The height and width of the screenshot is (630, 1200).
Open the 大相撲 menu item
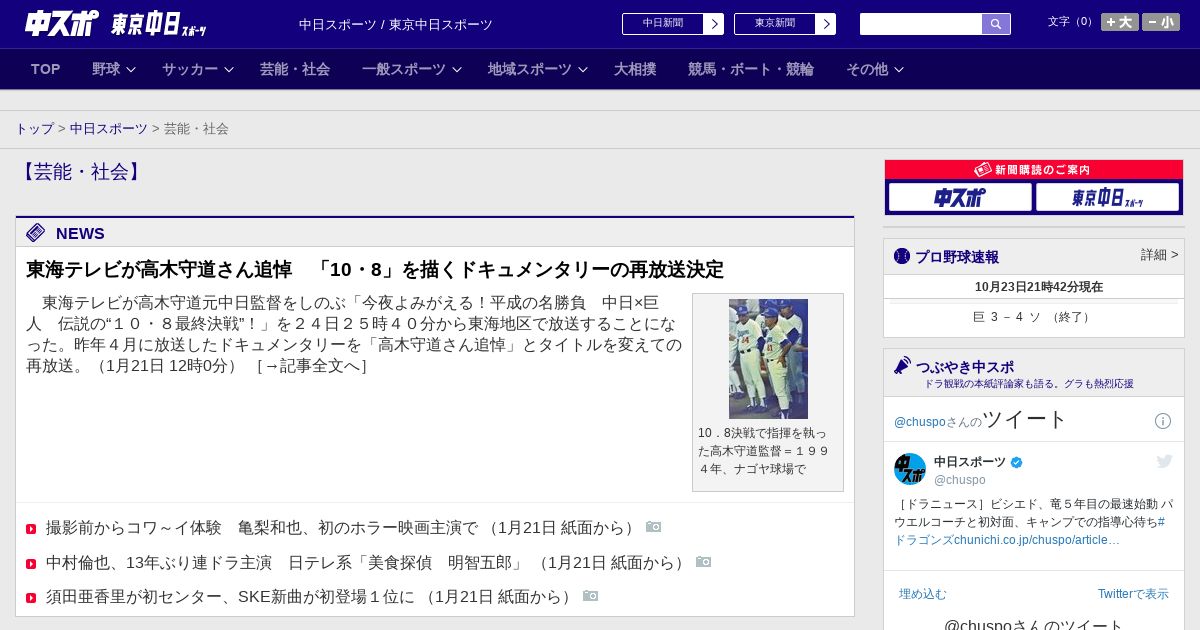(635, 69)
